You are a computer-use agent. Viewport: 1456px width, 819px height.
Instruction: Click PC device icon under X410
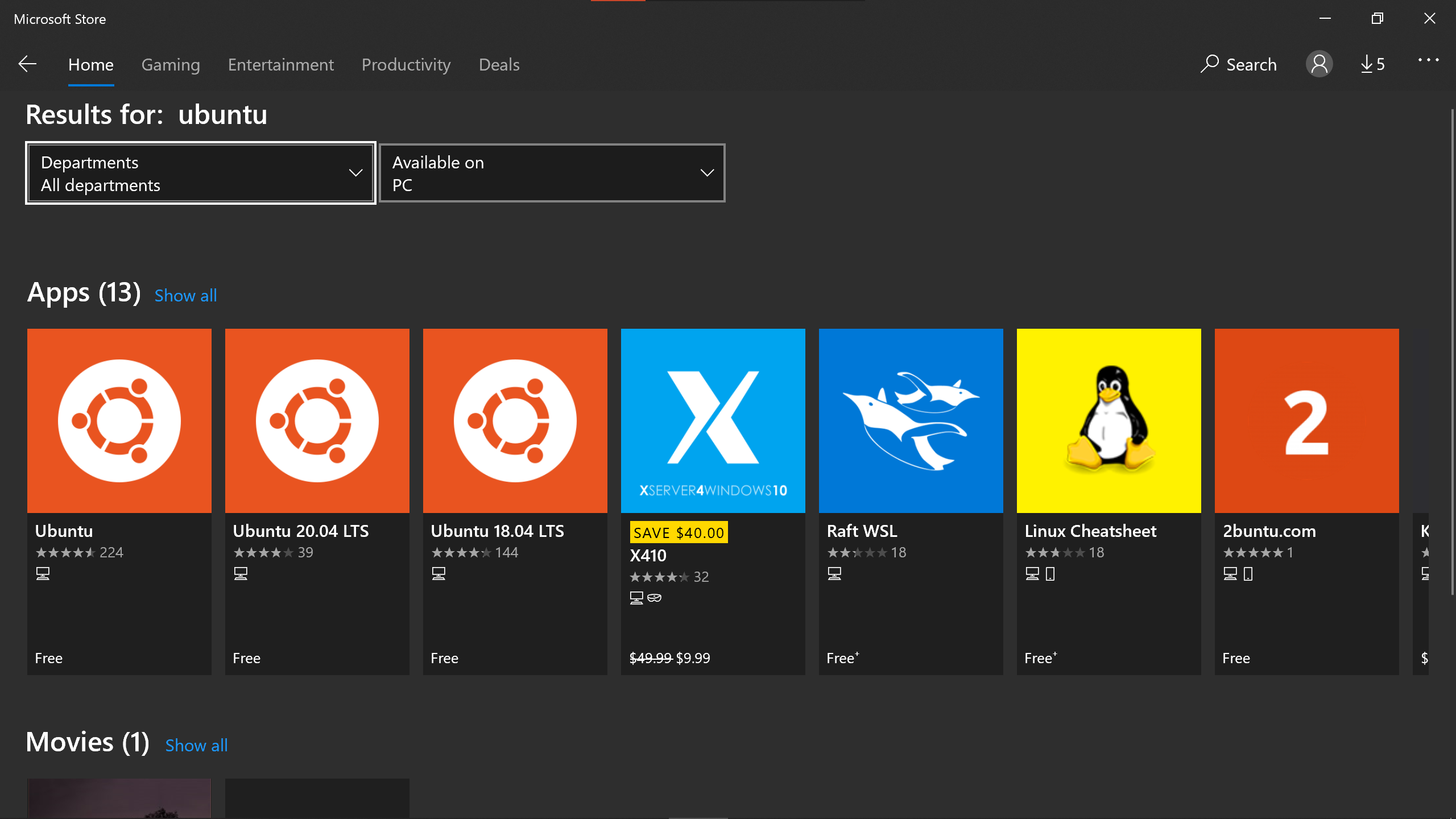pos(636,598)
